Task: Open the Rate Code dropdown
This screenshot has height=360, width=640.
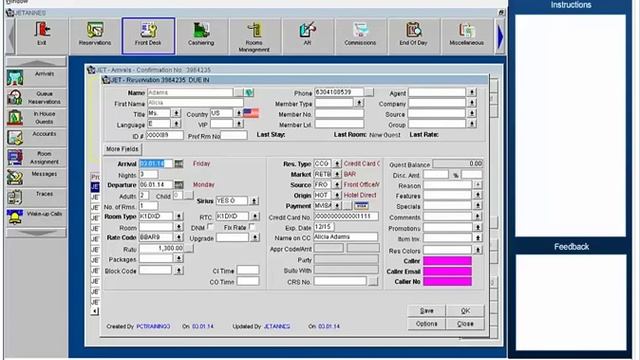Action: [179, 237]
